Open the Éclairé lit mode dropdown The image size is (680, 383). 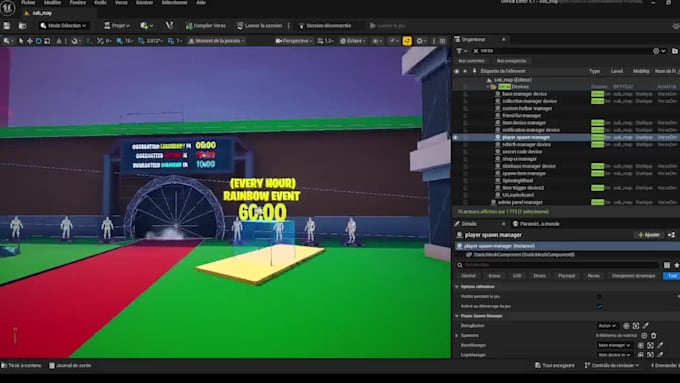pyautogui.click(x=353, y=41)
